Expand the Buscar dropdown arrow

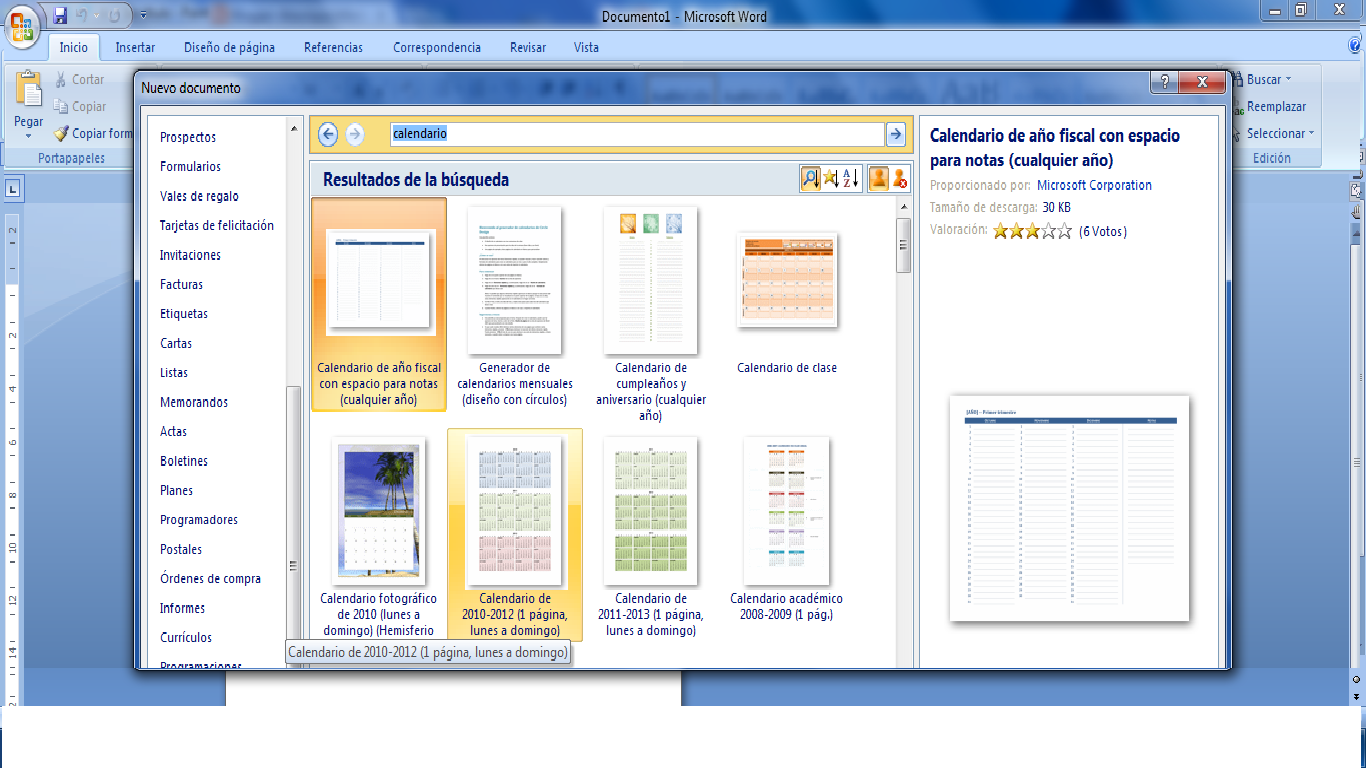pos(1288,80)
